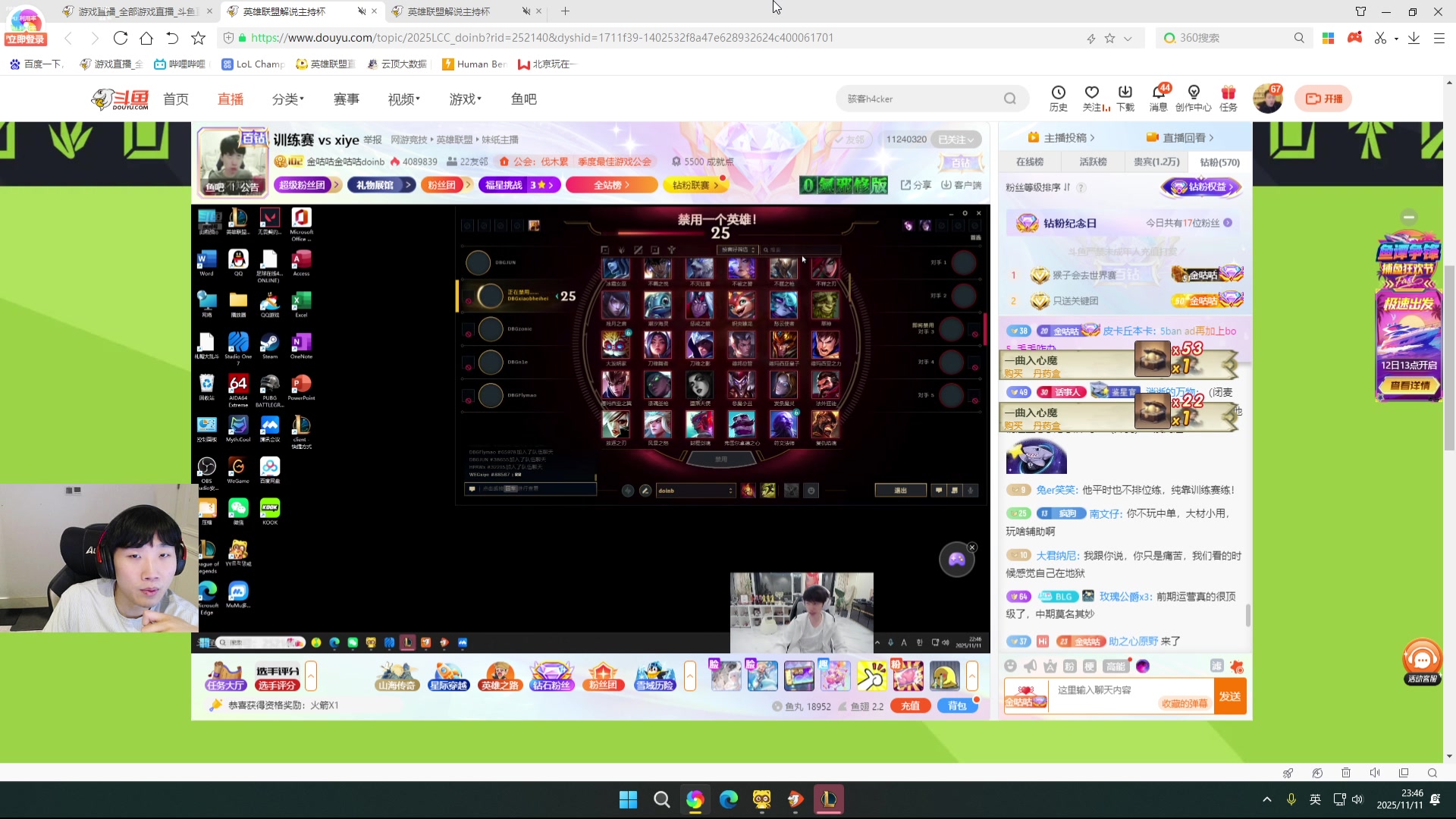Expand the 视频 navigation dropdown
1456x819 pixels.
click(403, 99)
